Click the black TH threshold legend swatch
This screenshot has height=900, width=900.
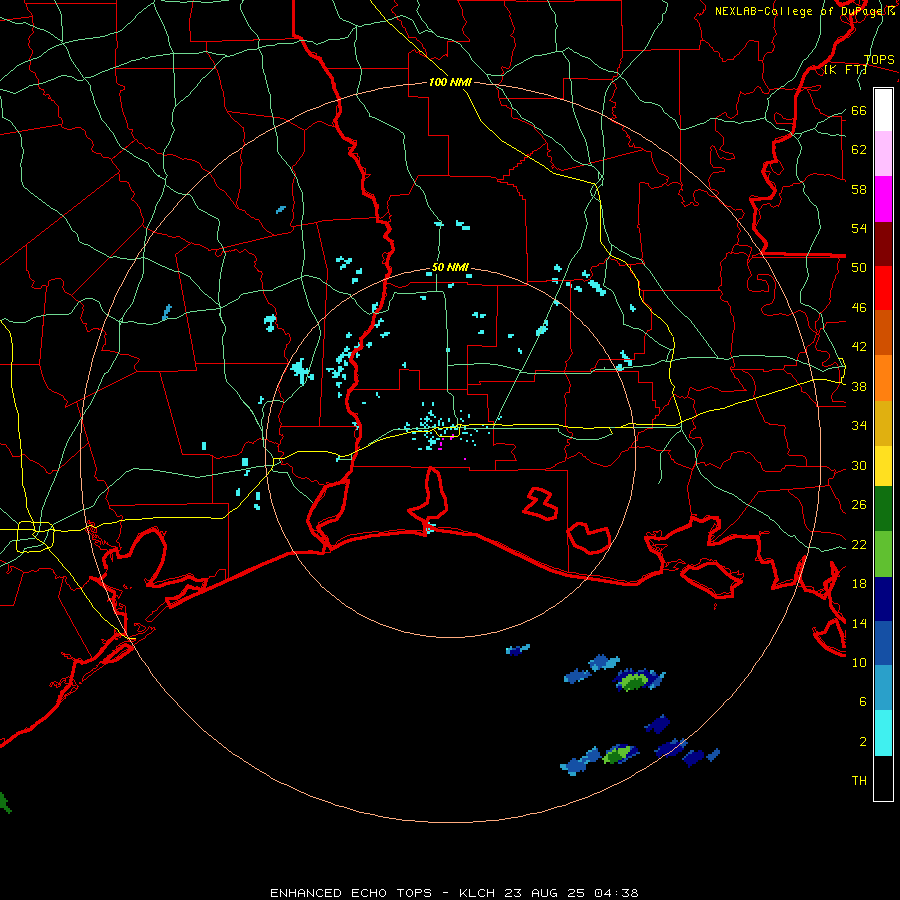(883, 778)
